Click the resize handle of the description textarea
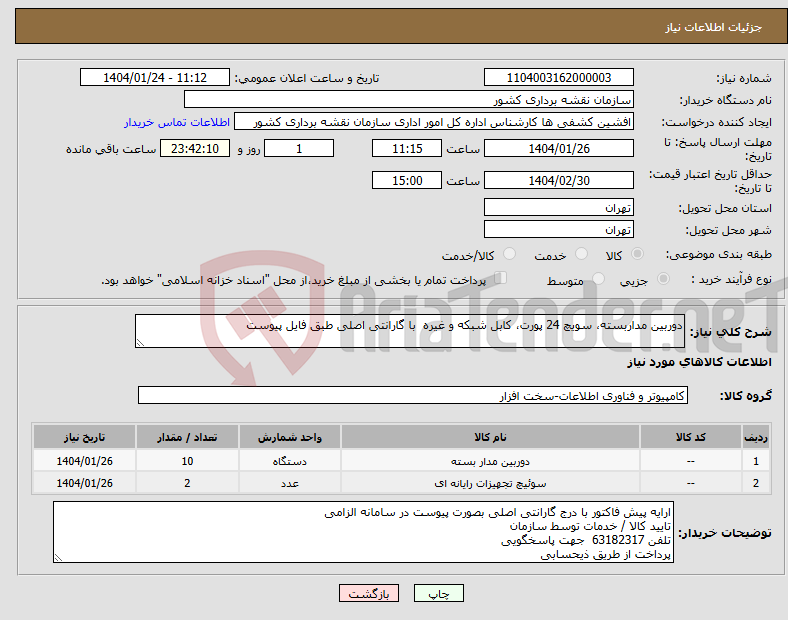 click(140, 343)
